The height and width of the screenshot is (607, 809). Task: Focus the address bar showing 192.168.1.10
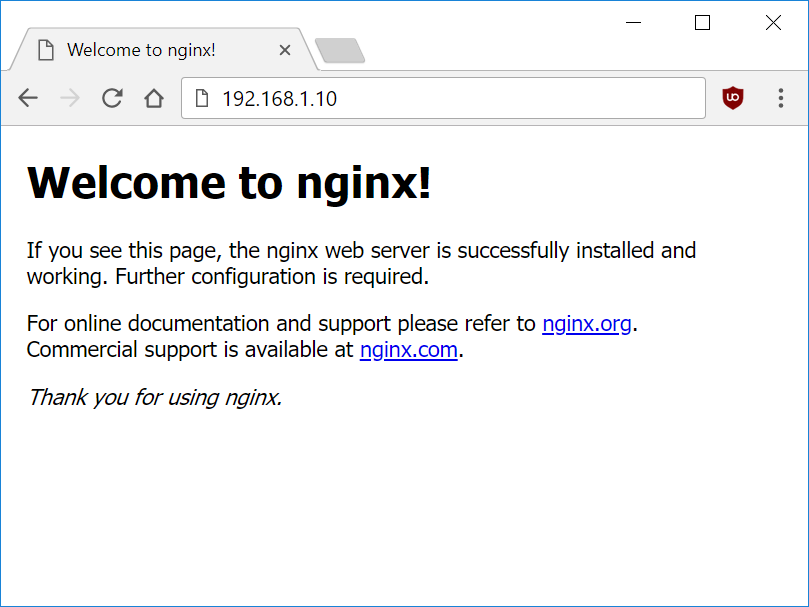450,99
